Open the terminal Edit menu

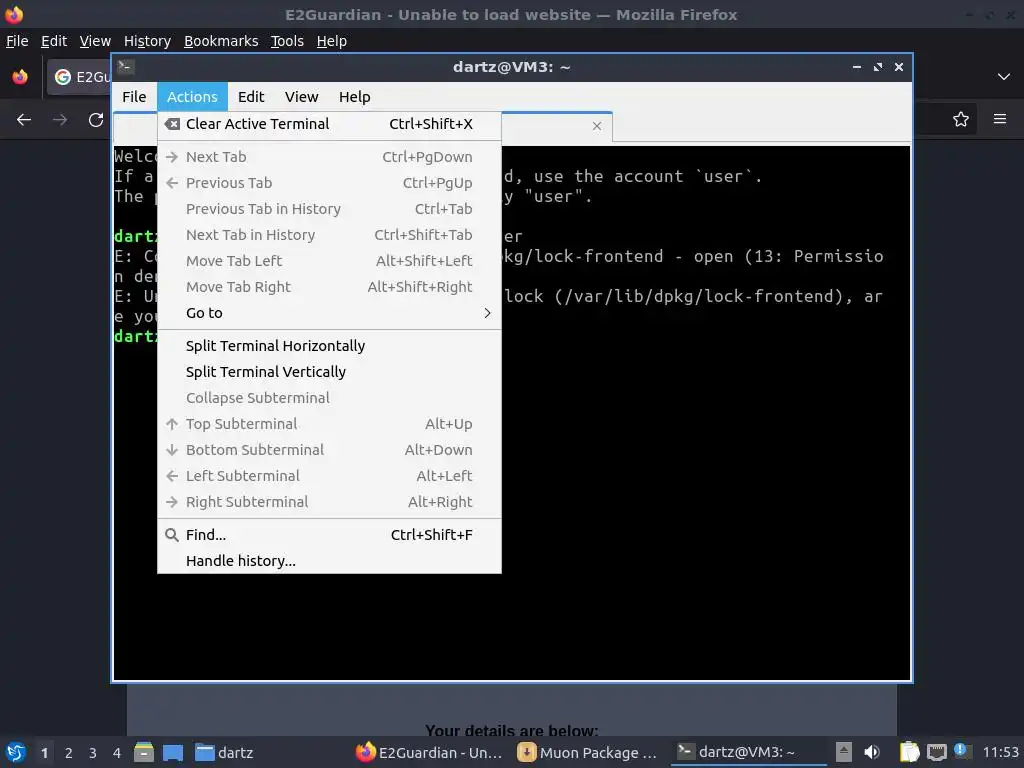pyautogui.click(x=251, y=97)
